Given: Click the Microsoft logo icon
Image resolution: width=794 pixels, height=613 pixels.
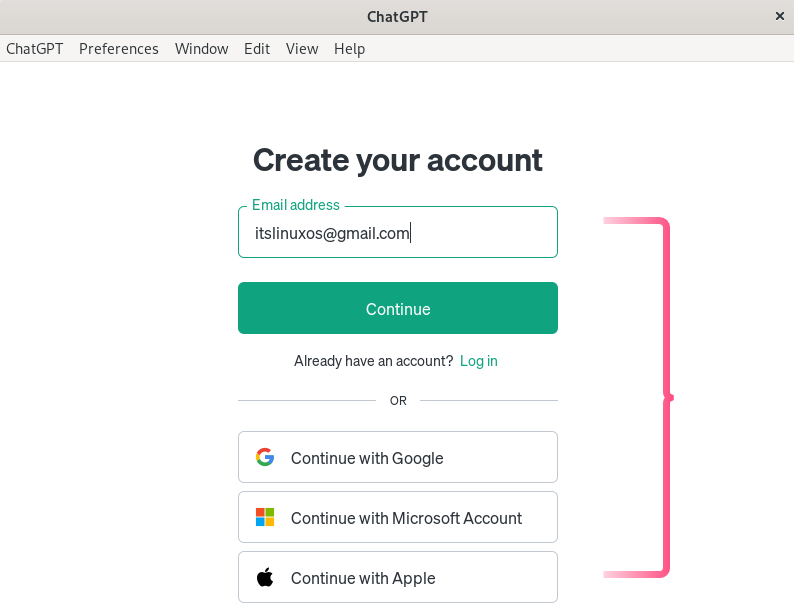Looking at the screenshot, I should 265,517.
